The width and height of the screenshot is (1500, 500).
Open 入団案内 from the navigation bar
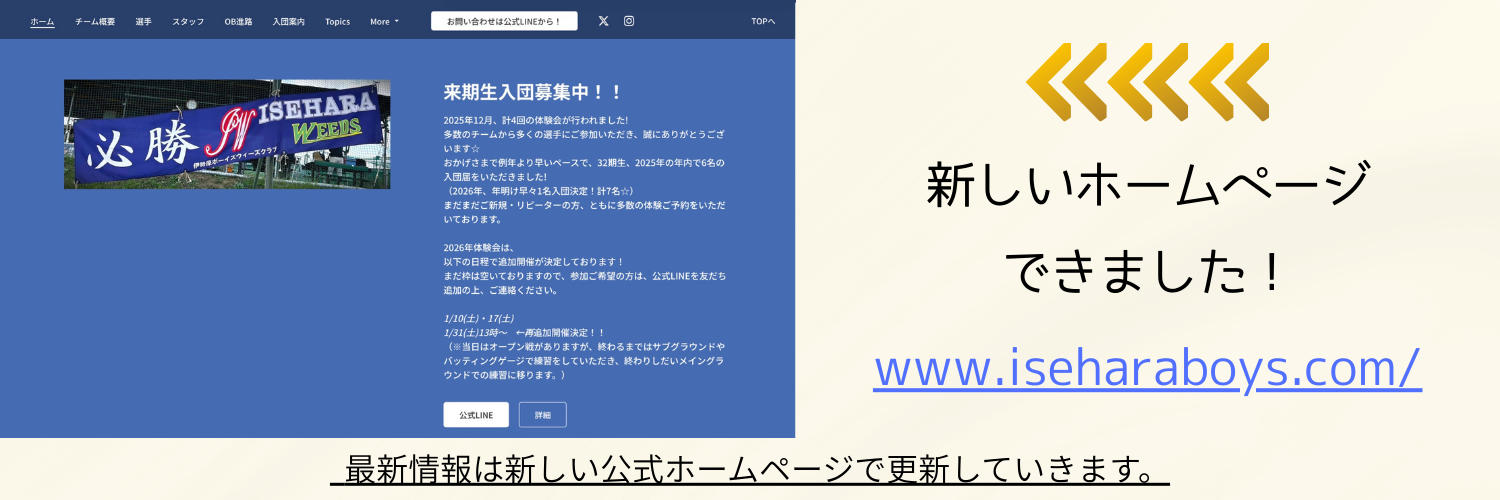[288, 21]
